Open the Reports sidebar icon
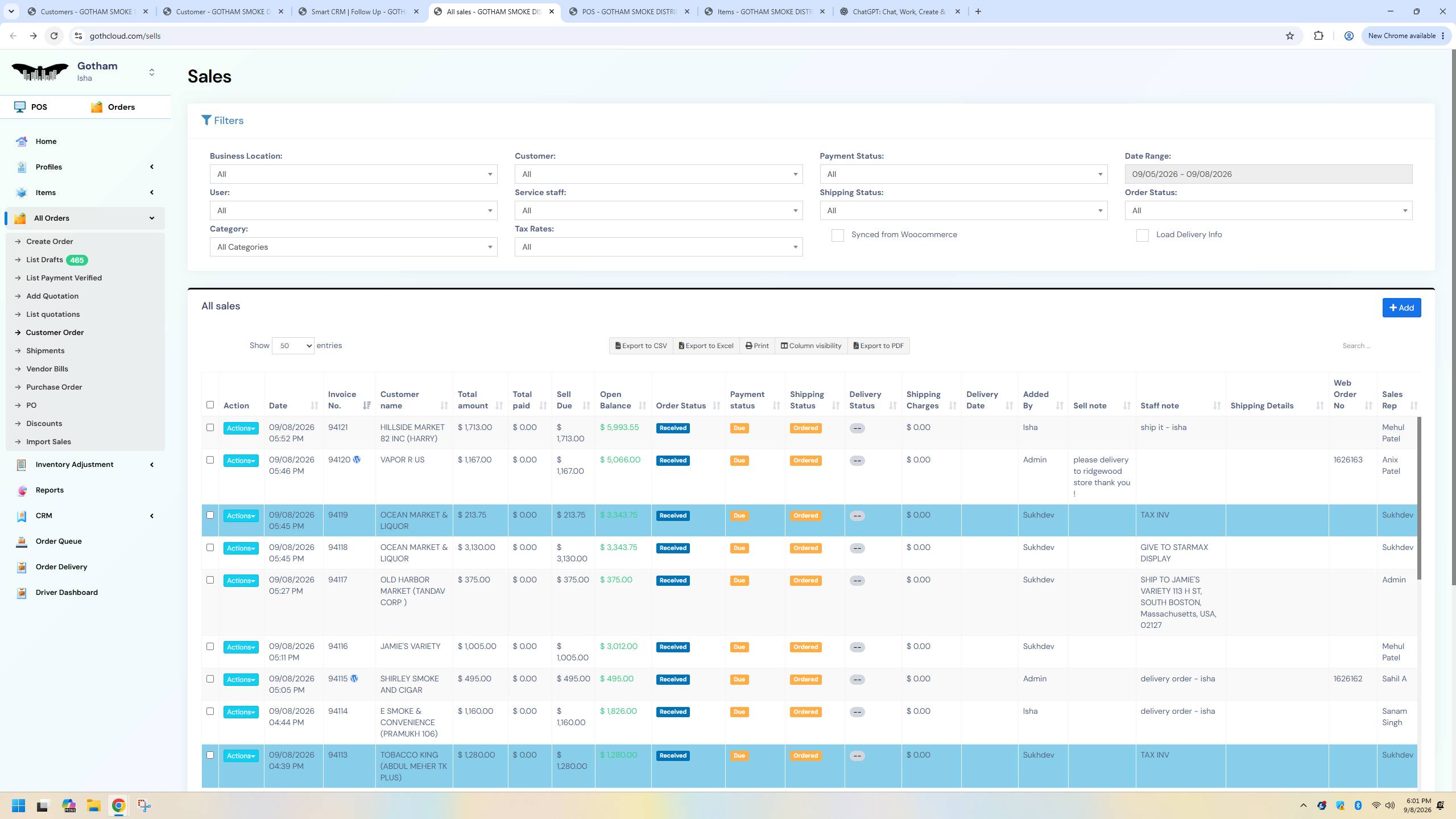The width and height of the screenshot is (1456, 819). 22,490
